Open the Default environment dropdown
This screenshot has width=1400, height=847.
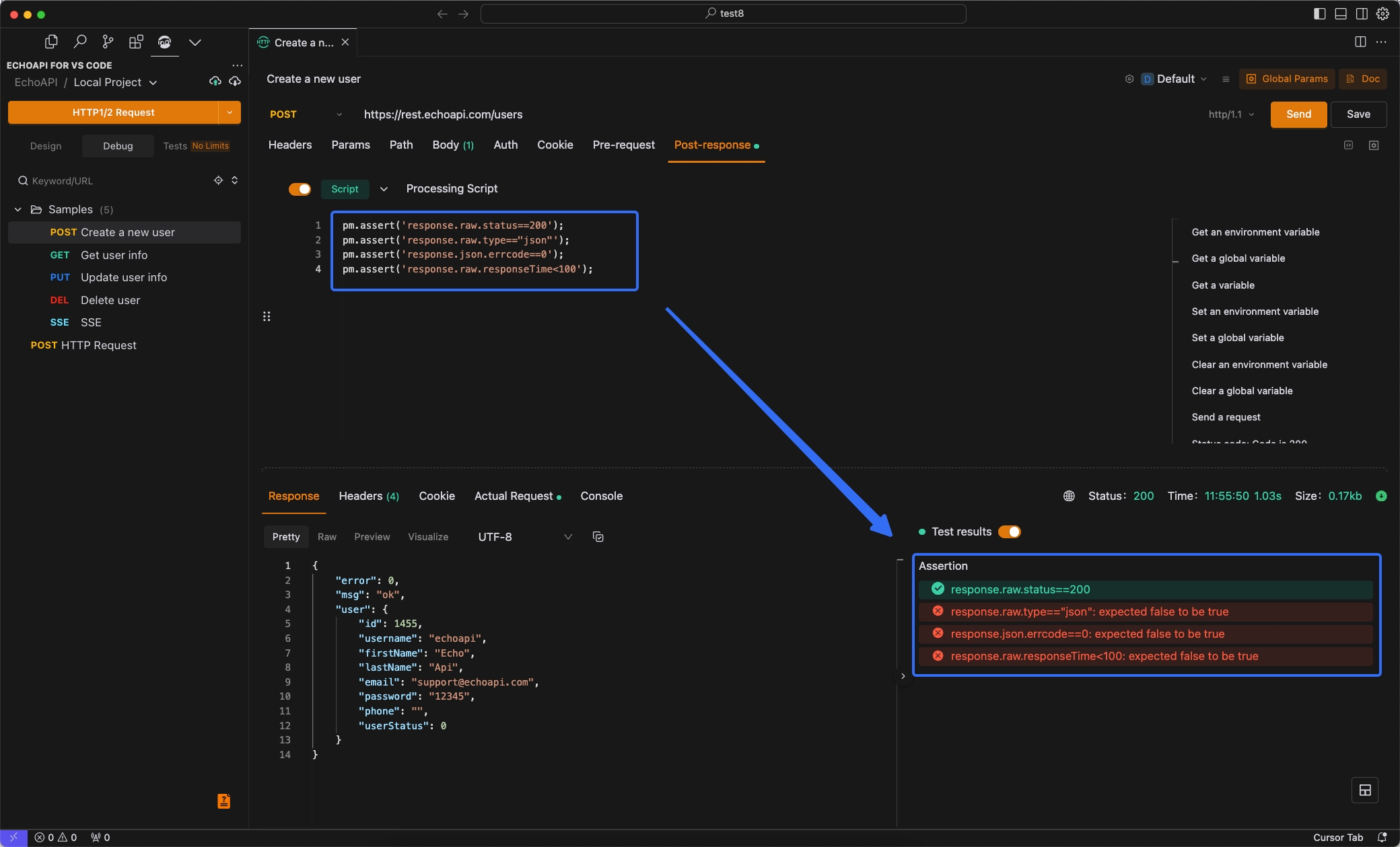click(x=1175, y=79)
